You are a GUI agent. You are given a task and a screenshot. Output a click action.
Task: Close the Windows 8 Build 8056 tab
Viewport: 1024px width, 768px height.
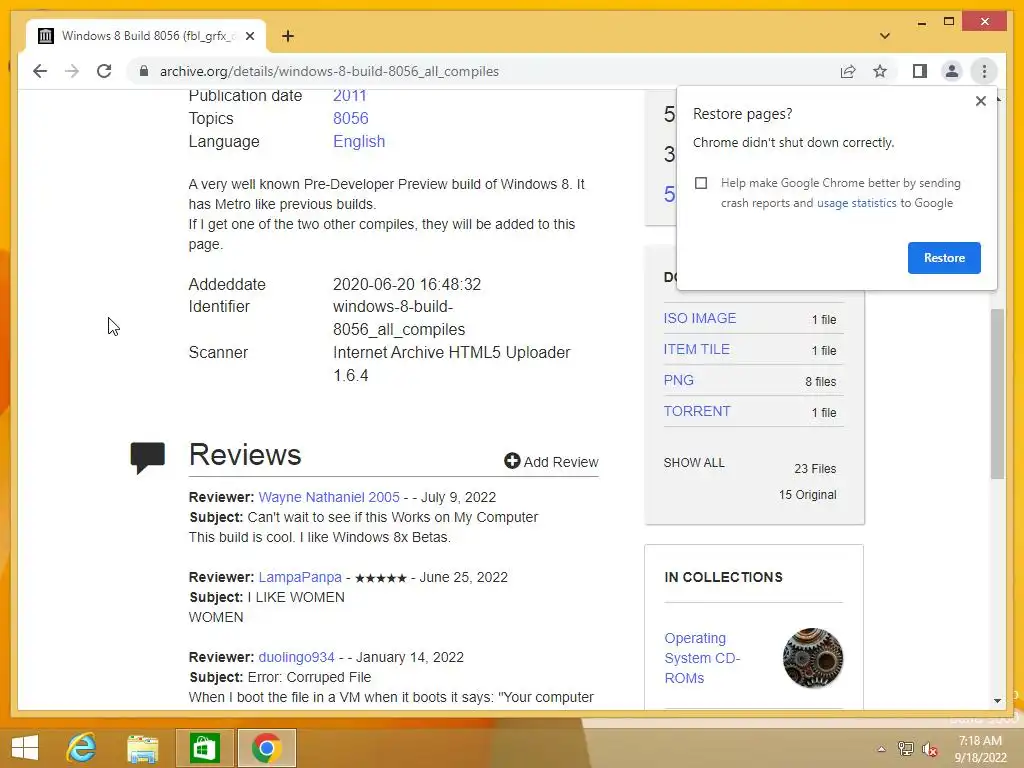(x=249, y=36)
